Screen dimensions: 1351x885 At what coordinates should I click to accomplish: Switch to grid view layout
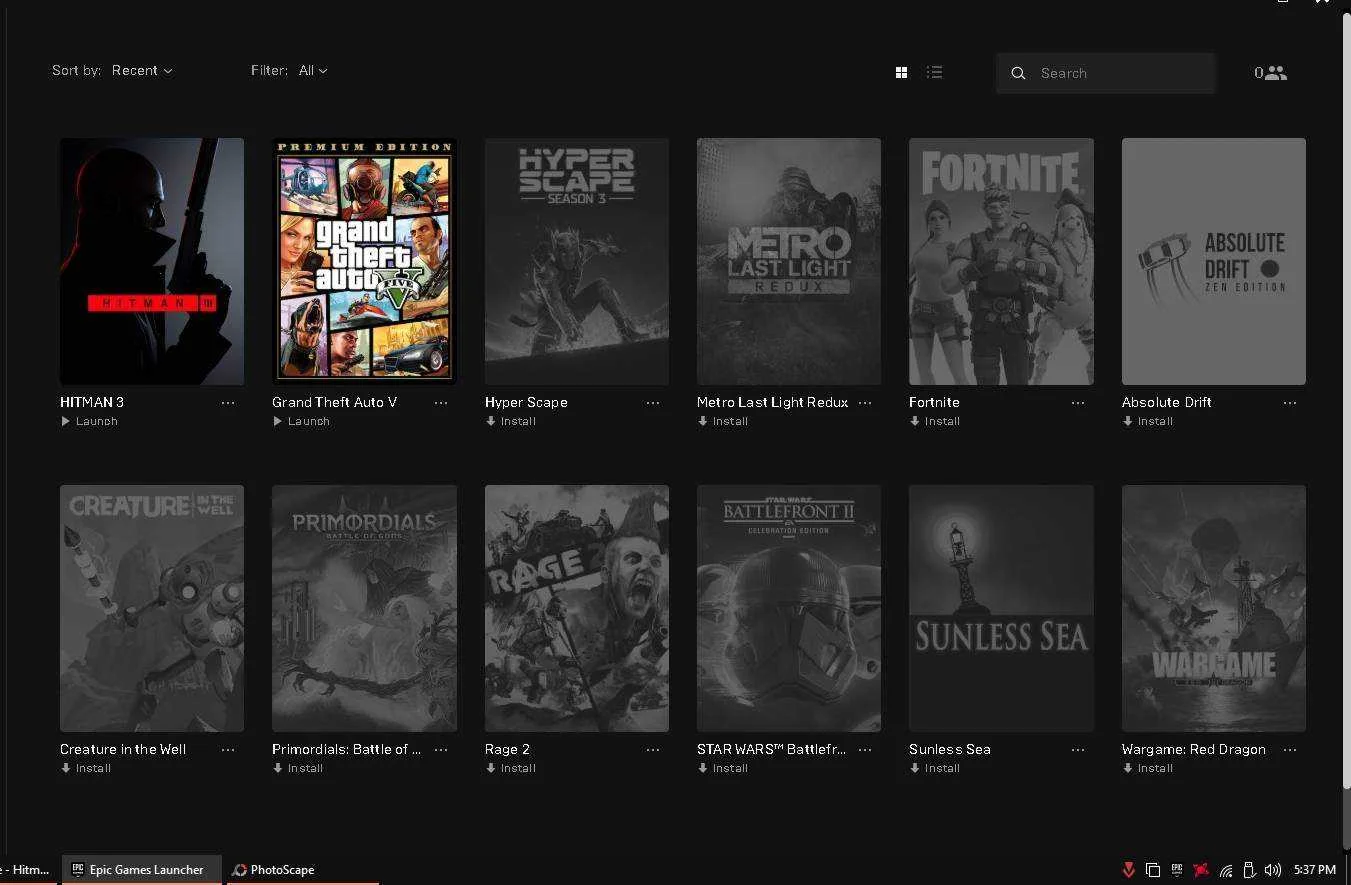pos(901,72)
